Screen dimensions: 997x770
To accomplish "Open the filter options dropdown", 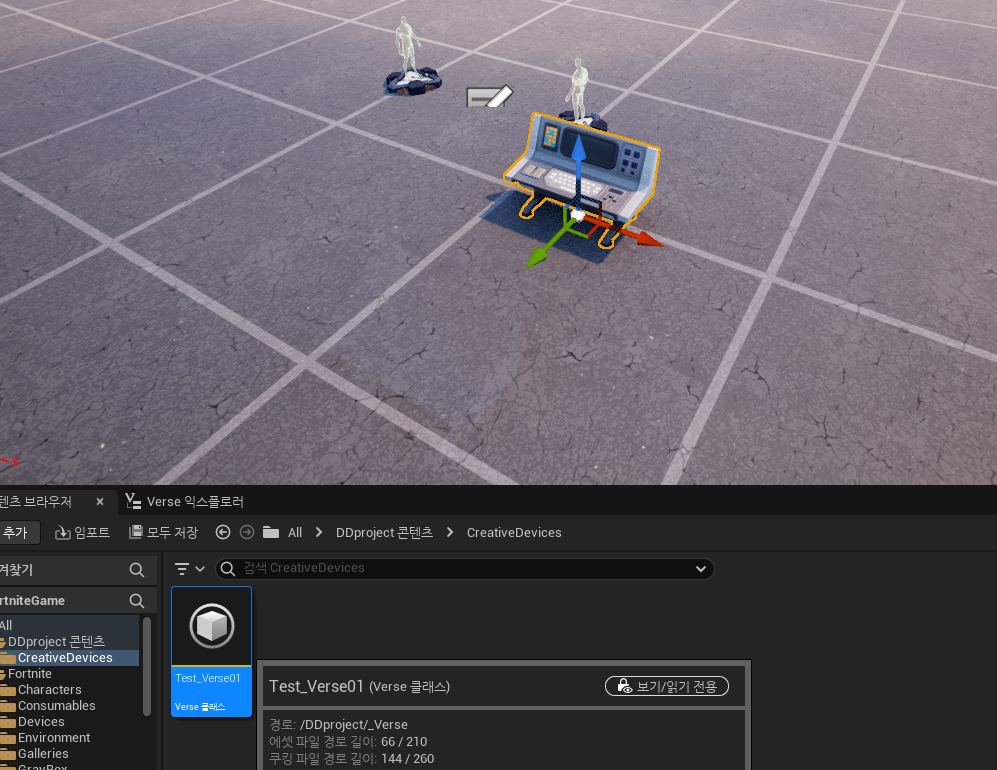I will tap(189, 568).
